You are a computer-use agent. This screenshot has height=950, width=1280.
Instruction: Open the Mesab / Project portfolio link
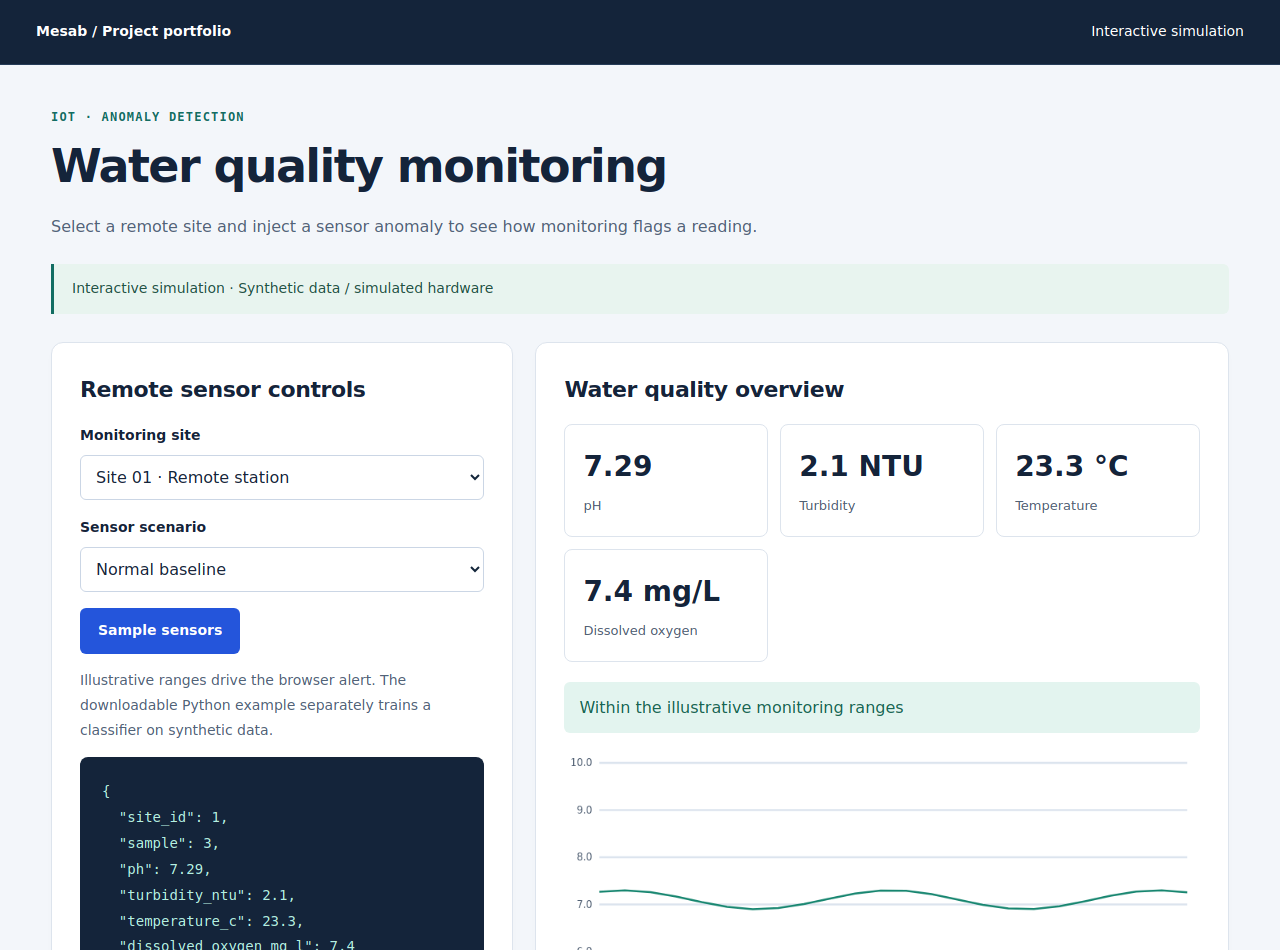[x=133, y=31]
